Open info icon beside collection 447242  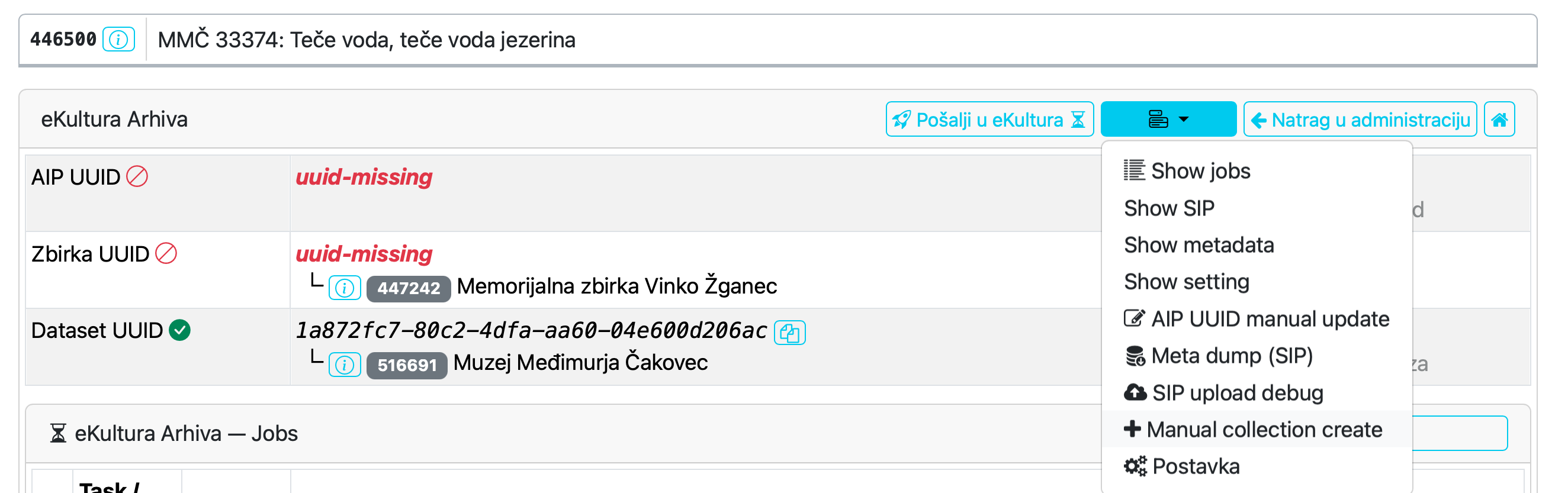(344, 286)
